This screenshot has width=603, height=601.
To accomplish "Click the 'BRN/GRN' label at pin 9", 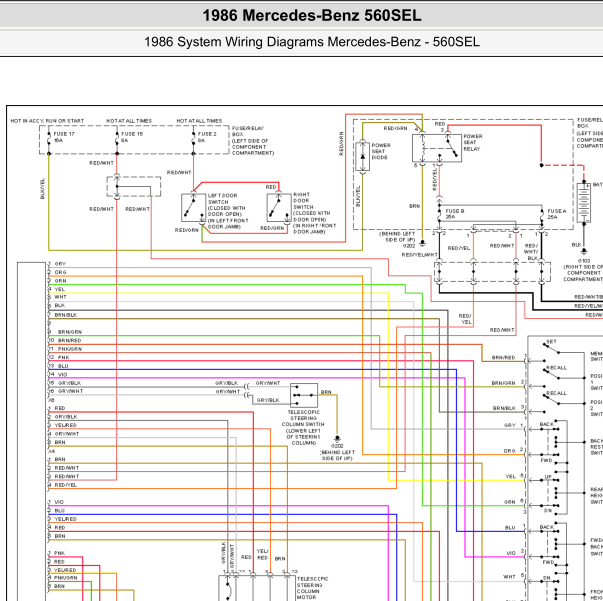I will point(70,332).
